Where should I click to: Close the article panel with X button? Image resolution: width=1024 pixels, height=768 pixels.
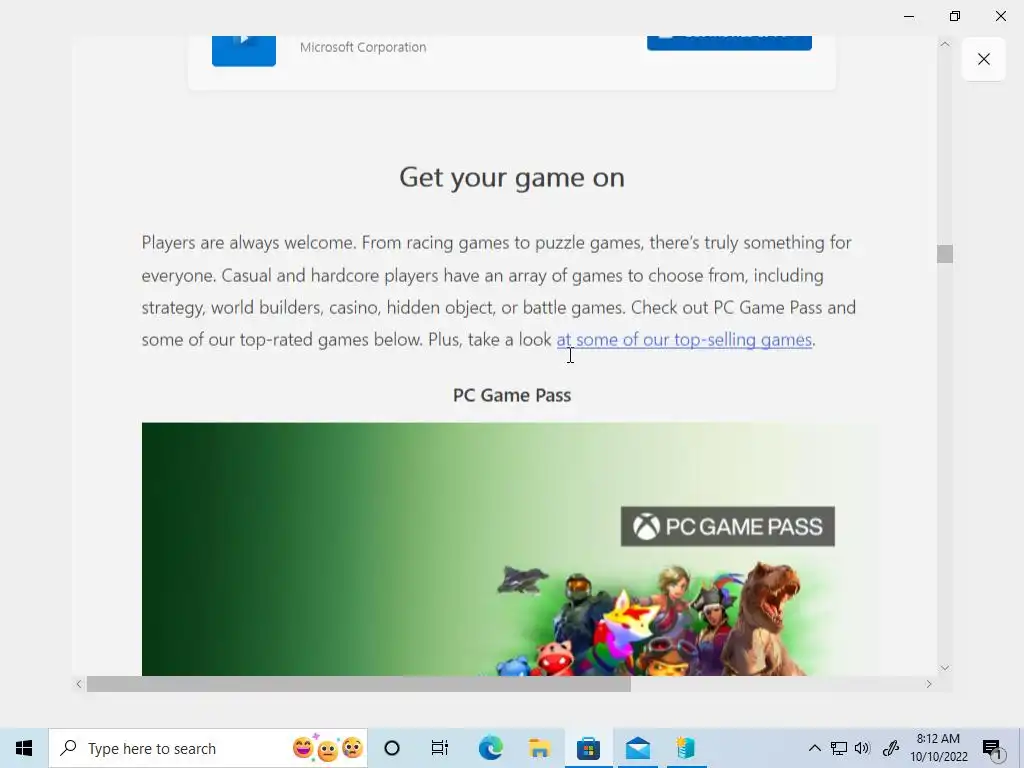point(984,59)
